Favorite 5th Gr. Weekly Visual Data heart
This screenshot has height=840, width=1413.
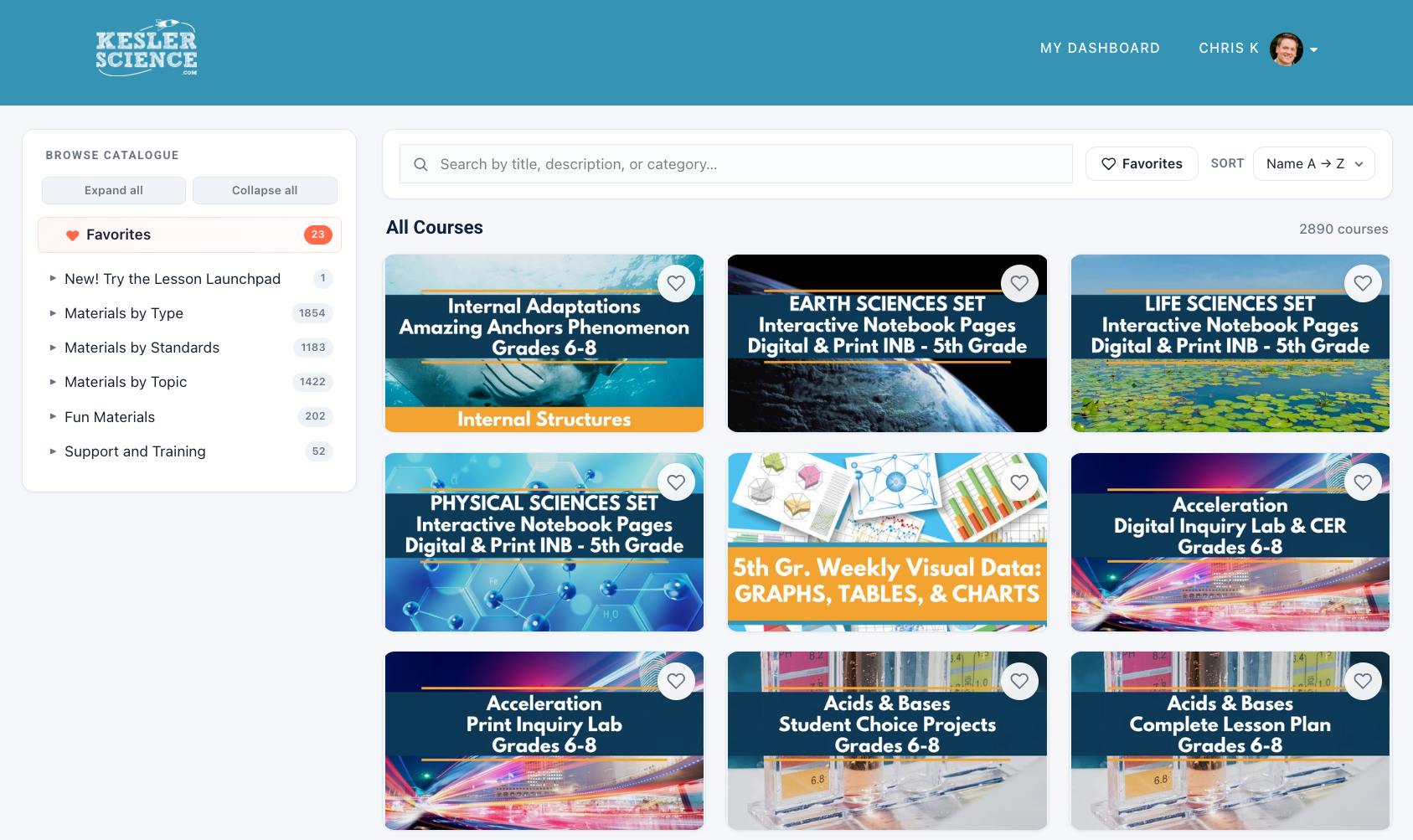[1019, 482]
